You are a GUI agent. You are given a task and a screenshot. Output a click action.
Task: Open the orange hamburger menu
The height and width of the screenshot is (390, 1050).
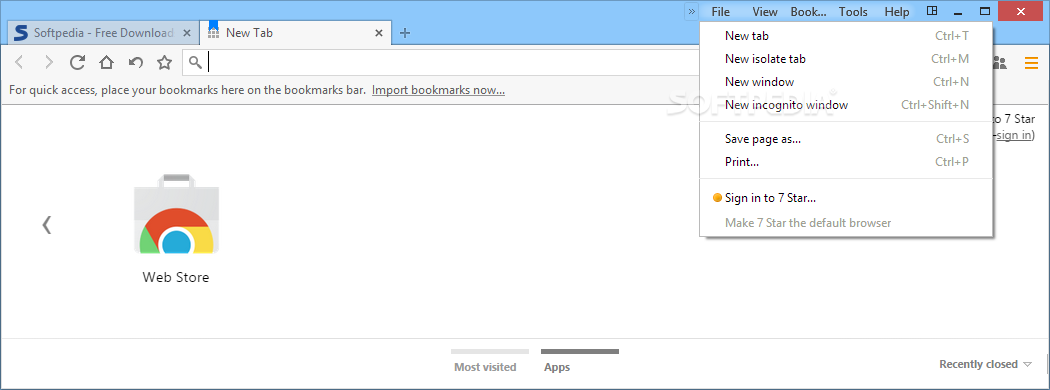coord(1031,63)
